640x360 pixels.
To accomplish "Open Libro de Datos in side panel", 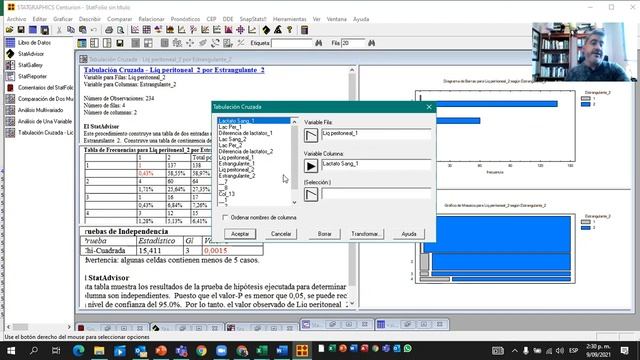I will pos(34,42).
